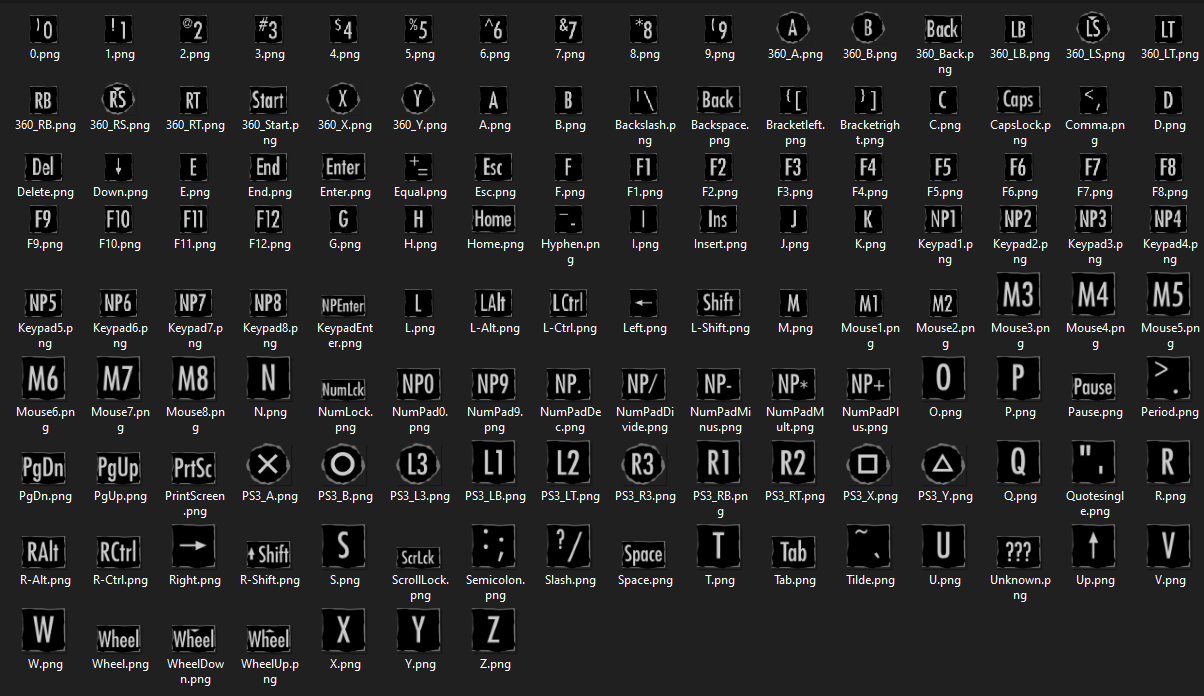Image resolution: width=1204 pixels, height=696 pixels.
Task: Click the PS3_B.png circle icon
Action: [343, 463]
